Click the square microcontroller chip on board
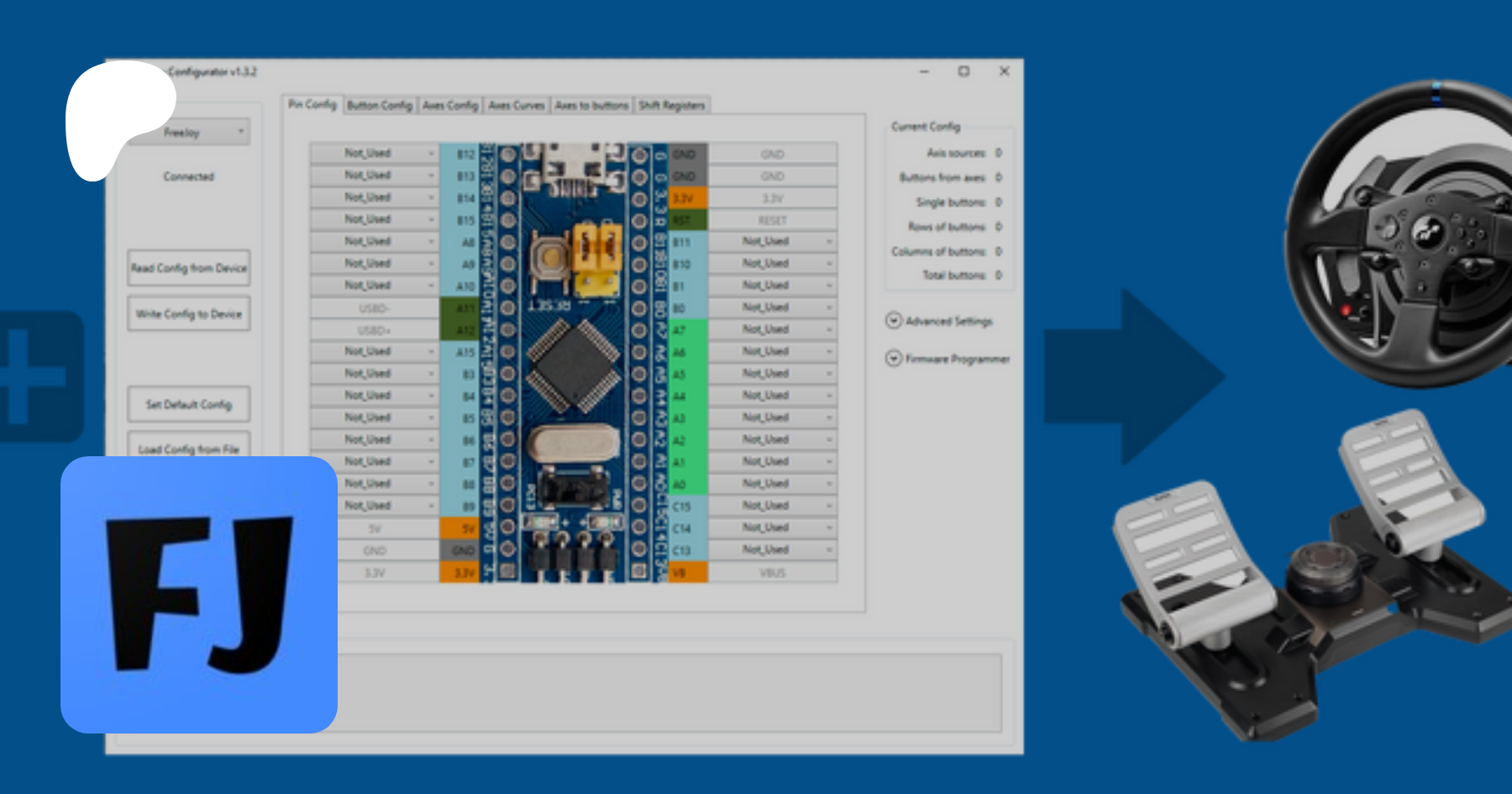 pyautogui.click(x=573, y=365)
